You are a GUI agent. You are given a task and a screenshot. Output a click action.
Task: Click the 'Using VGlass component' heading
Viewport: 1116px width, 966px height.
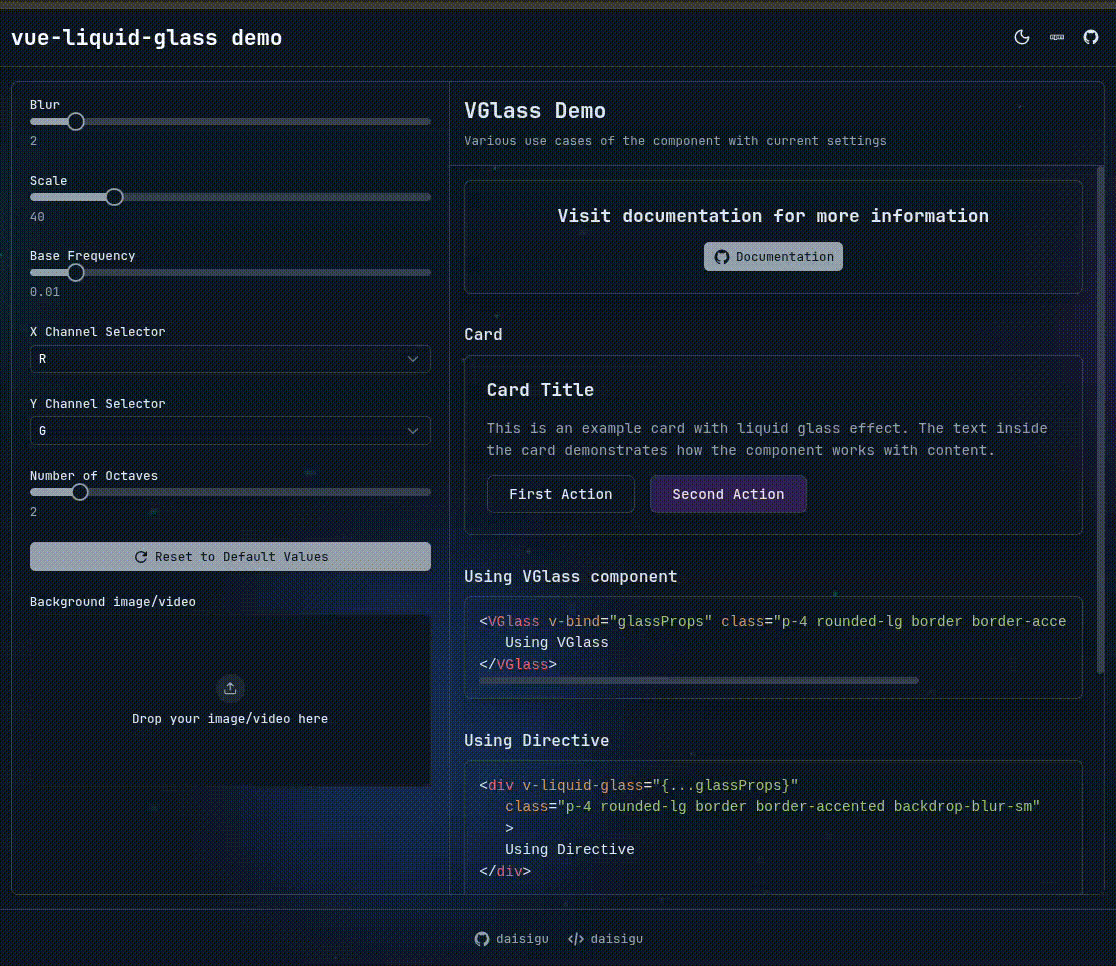tap(570, 577)
